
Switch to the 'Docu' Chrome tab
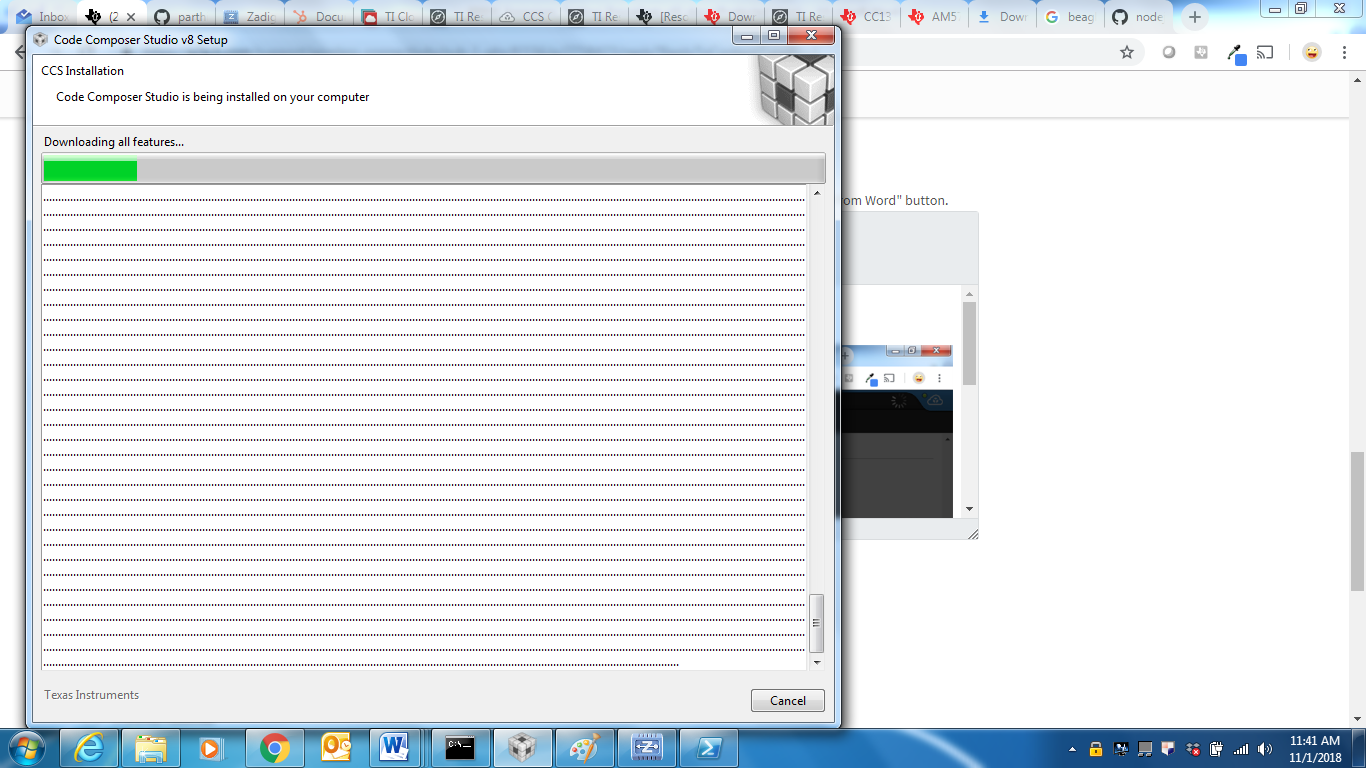coord(317,17)
